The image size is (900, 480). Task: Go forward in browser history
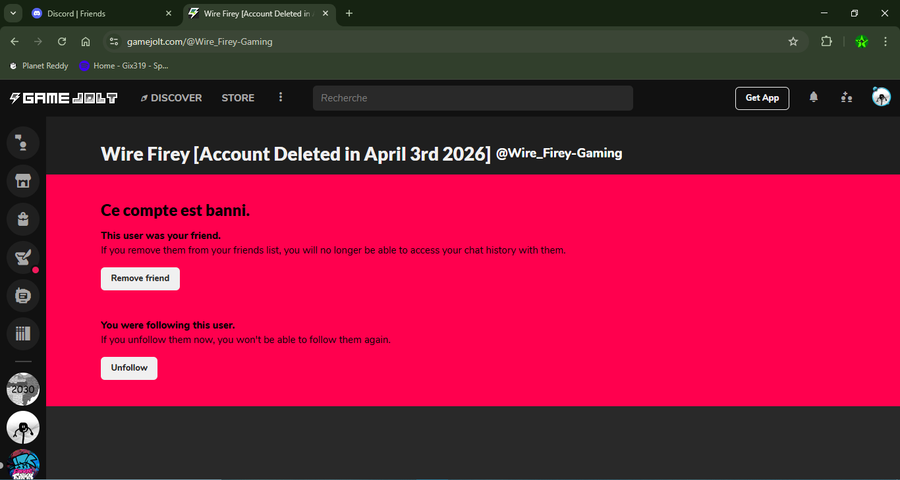pos(38,41)
